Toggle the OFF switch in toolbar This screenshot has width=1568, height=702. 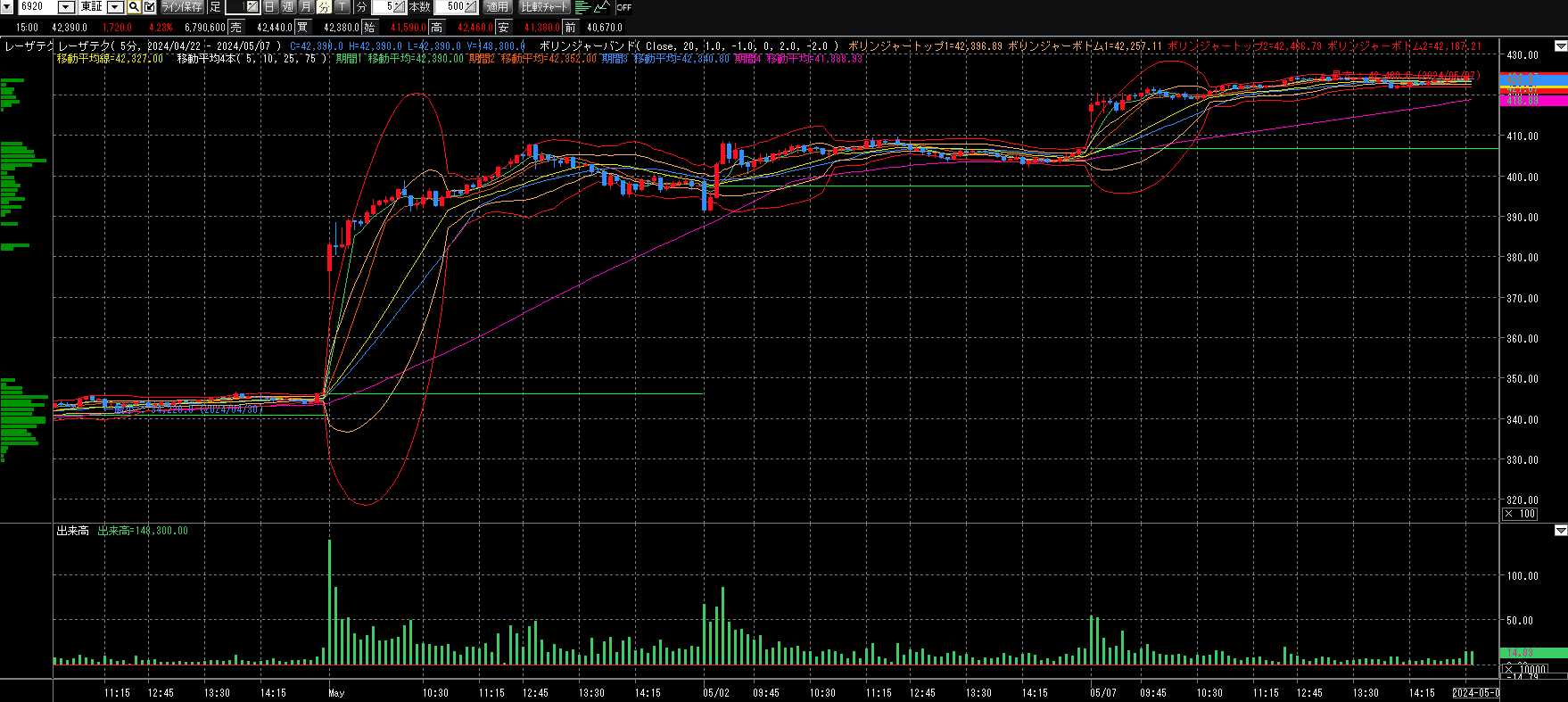(x=623, y=7)
